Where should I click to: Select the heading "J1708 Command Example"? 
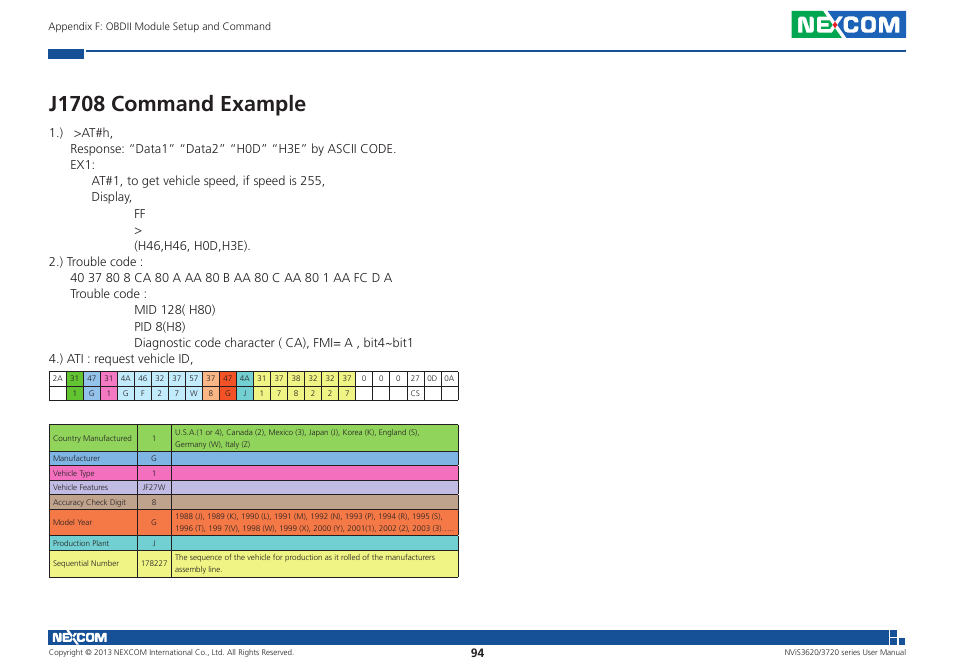coord(177,103)
